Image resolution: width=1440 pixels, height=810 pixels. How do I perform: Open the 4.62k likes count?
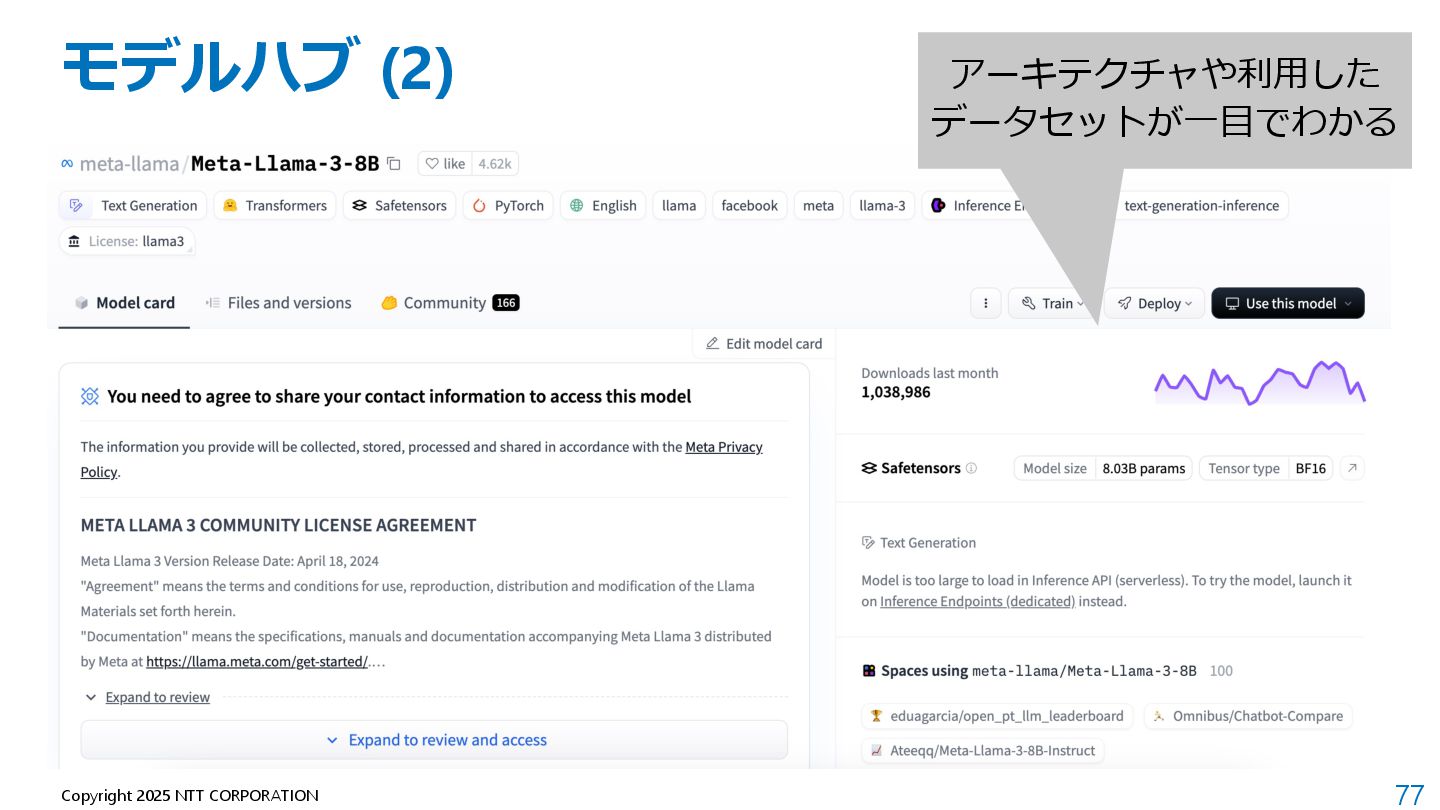point(494,164)
